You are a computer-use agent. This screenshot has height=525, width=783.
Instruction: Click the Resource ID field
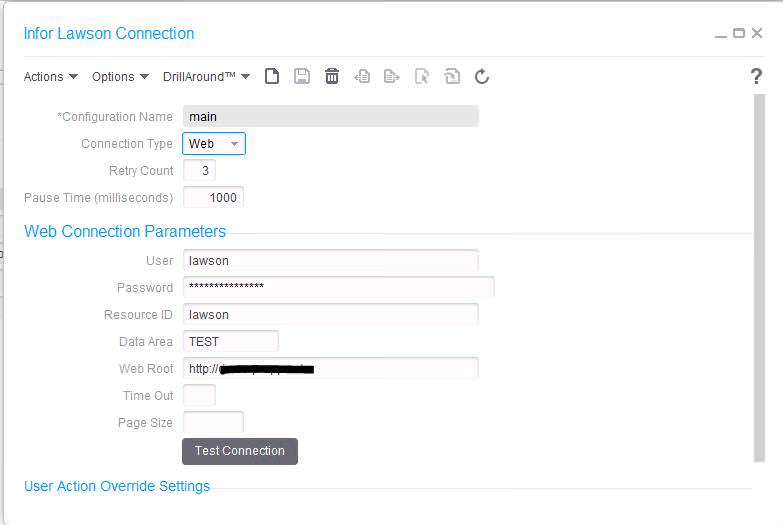[331, 315]
